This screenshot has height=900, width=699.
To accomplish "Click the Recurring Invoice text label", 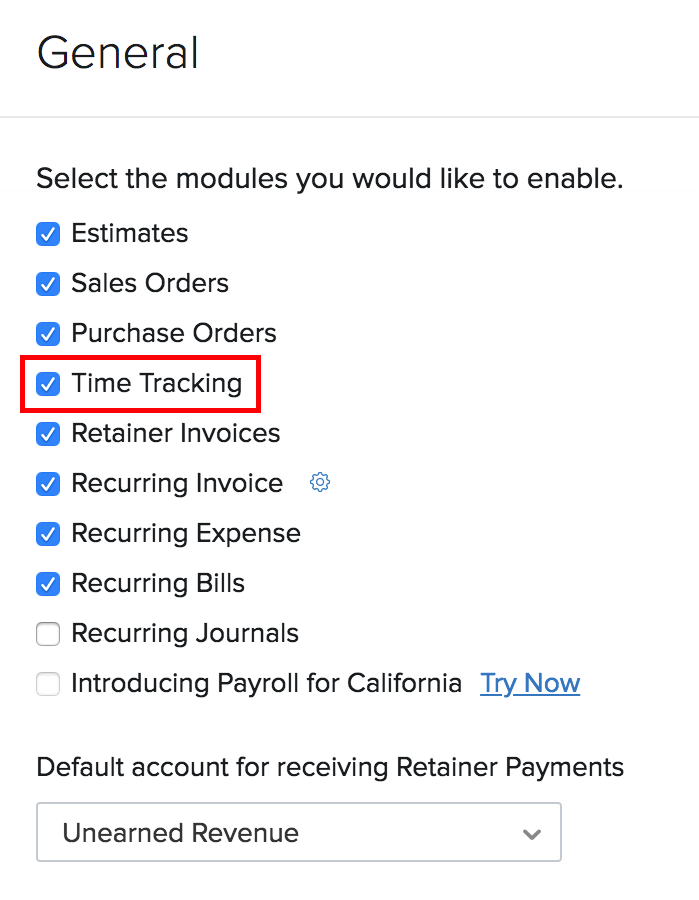I will coord(177,484).
